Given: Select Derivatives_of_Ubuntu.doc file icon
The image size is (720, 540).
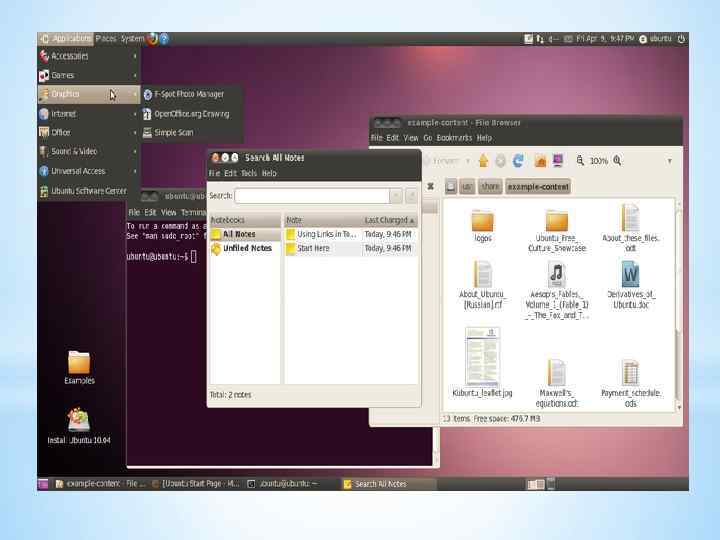Looking at the screenshot, I should coord(630,275).
